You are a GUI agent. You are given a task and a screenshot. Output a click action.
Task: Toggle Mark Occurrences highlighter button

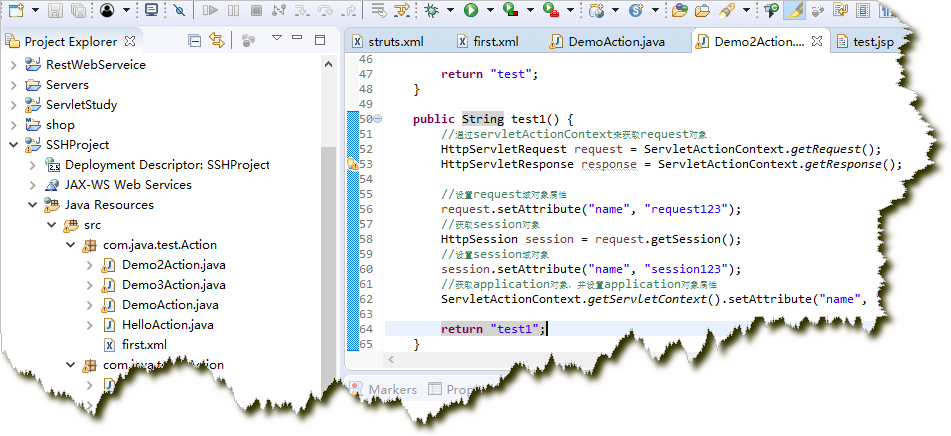point(794,11)
